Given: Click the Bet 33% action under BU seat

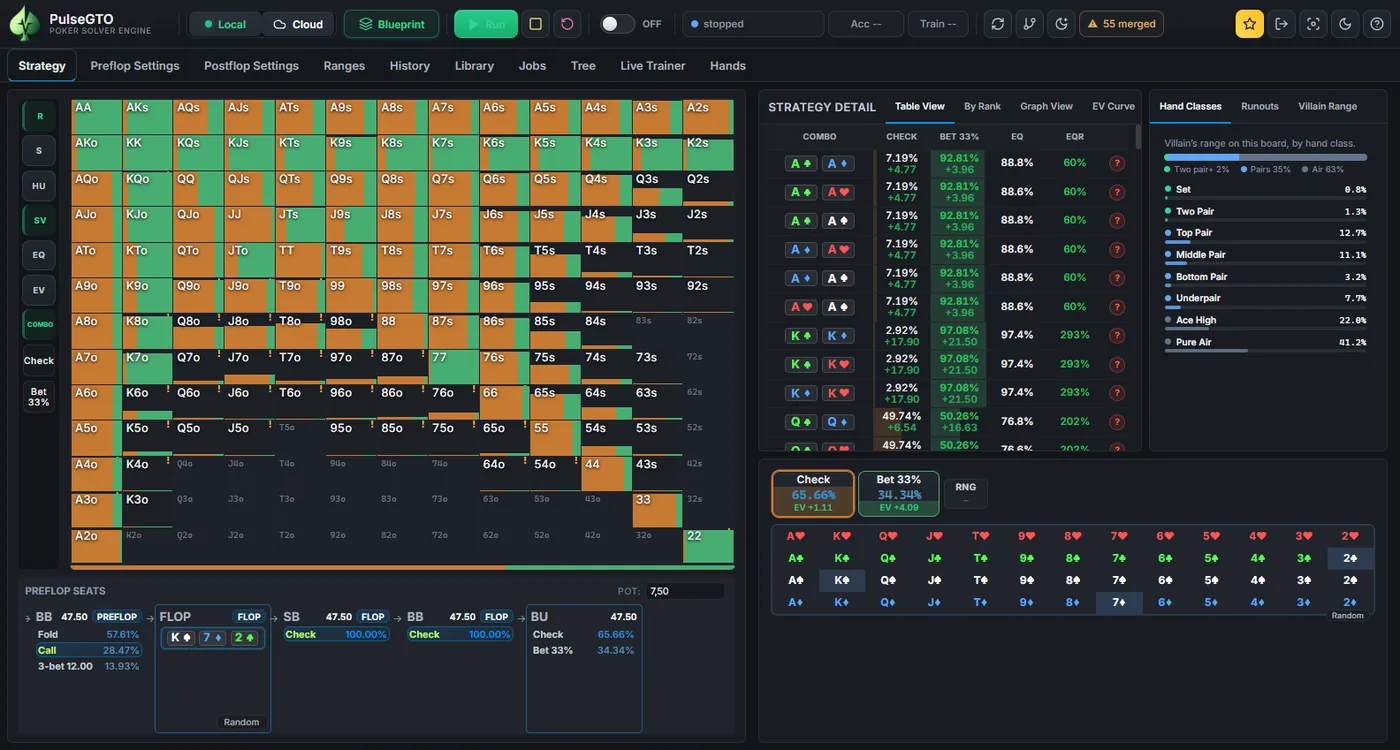Looking at the screenshot, I should [583, 650].
